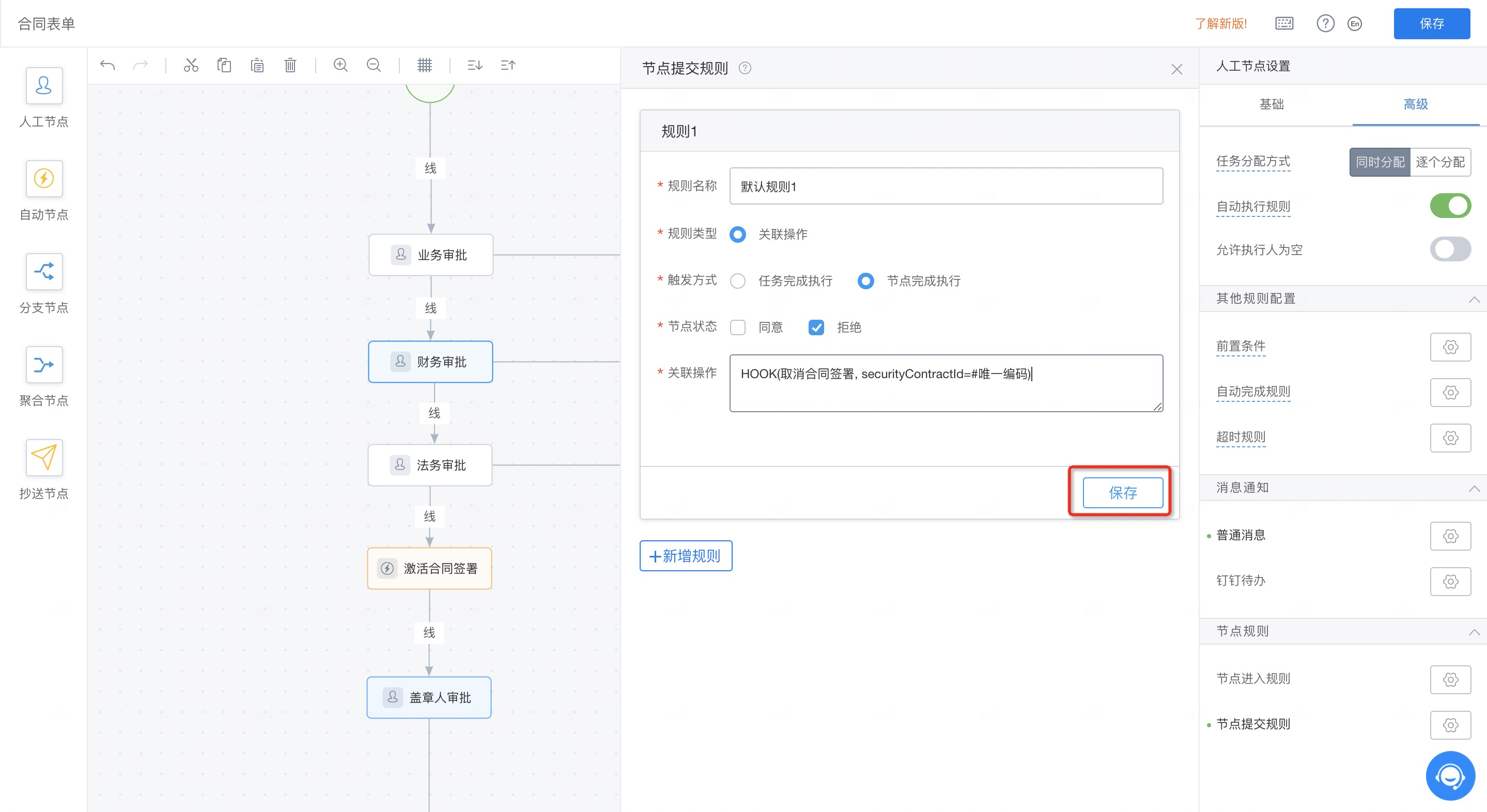Click the +新增规则 button
This screenshot has width=1487, height=812.
coord(686,556)
